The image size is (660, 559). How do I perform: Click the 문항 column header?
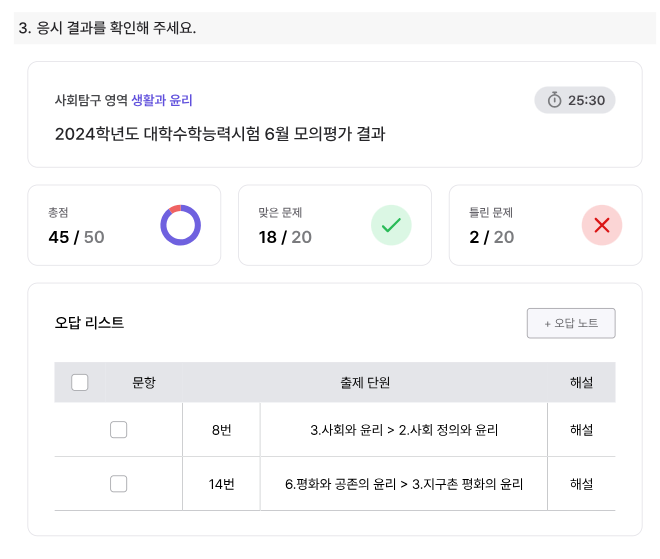[x=144, y=383]
